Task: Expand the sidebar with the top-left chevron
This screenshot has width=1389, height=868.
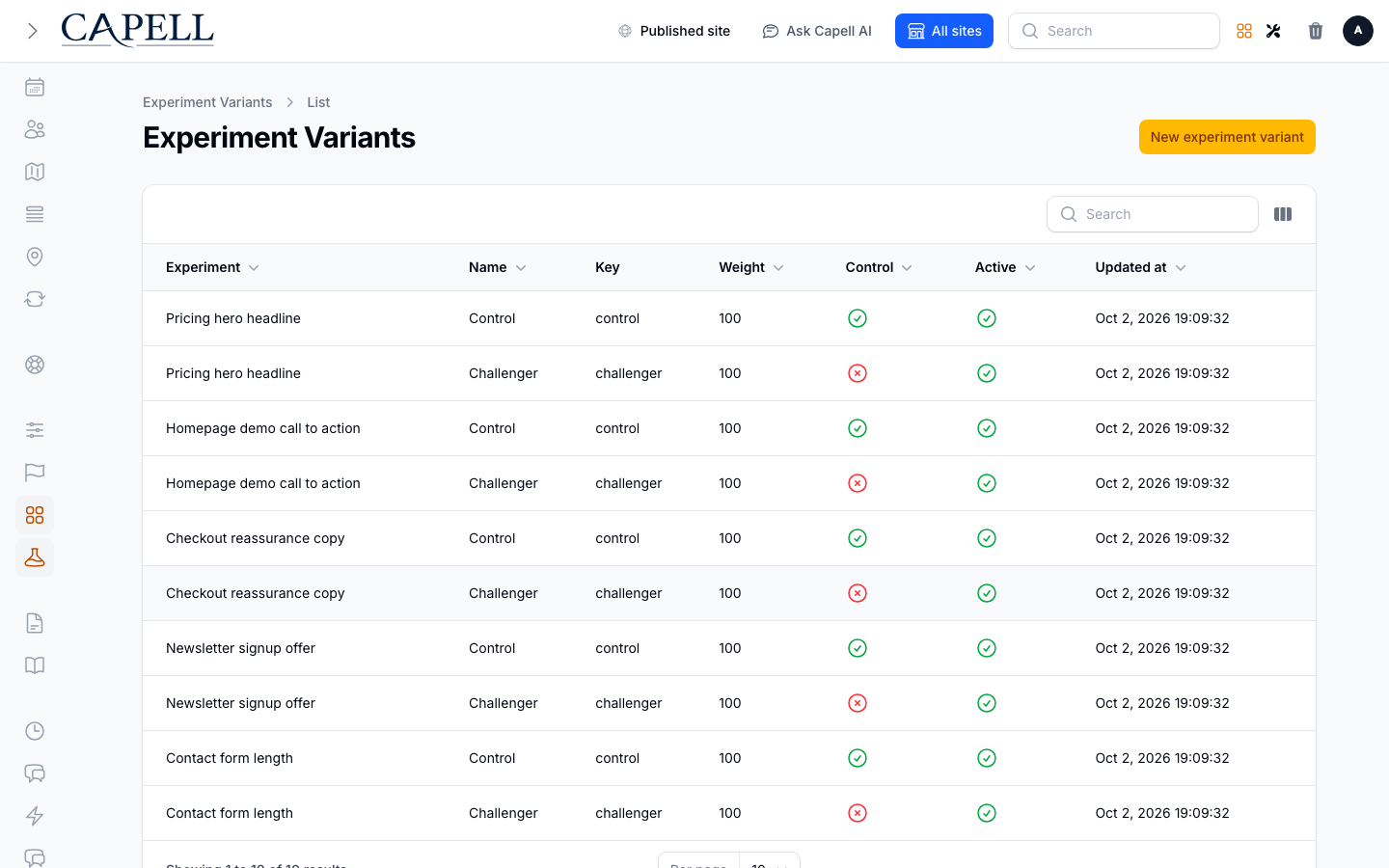Action: [33, 31]
